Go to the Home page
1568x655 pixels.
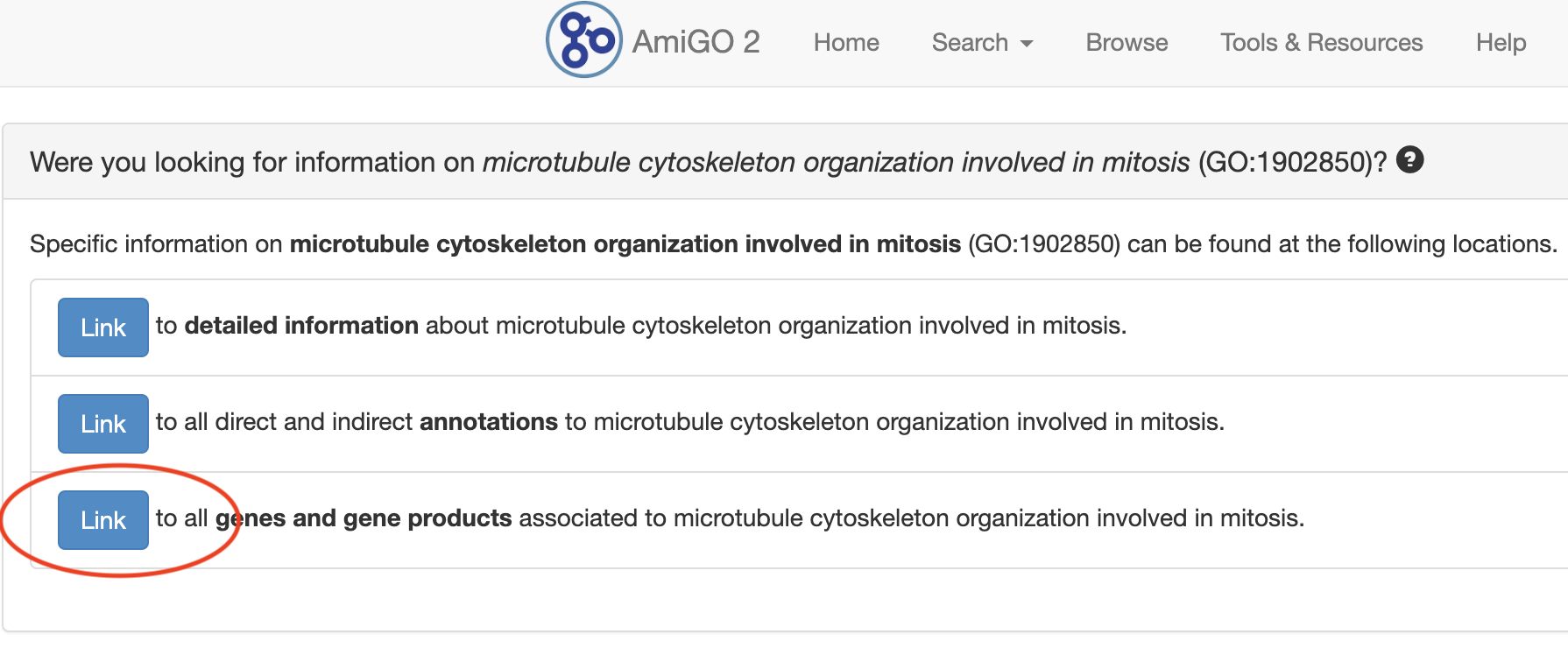tap(845, 42)
